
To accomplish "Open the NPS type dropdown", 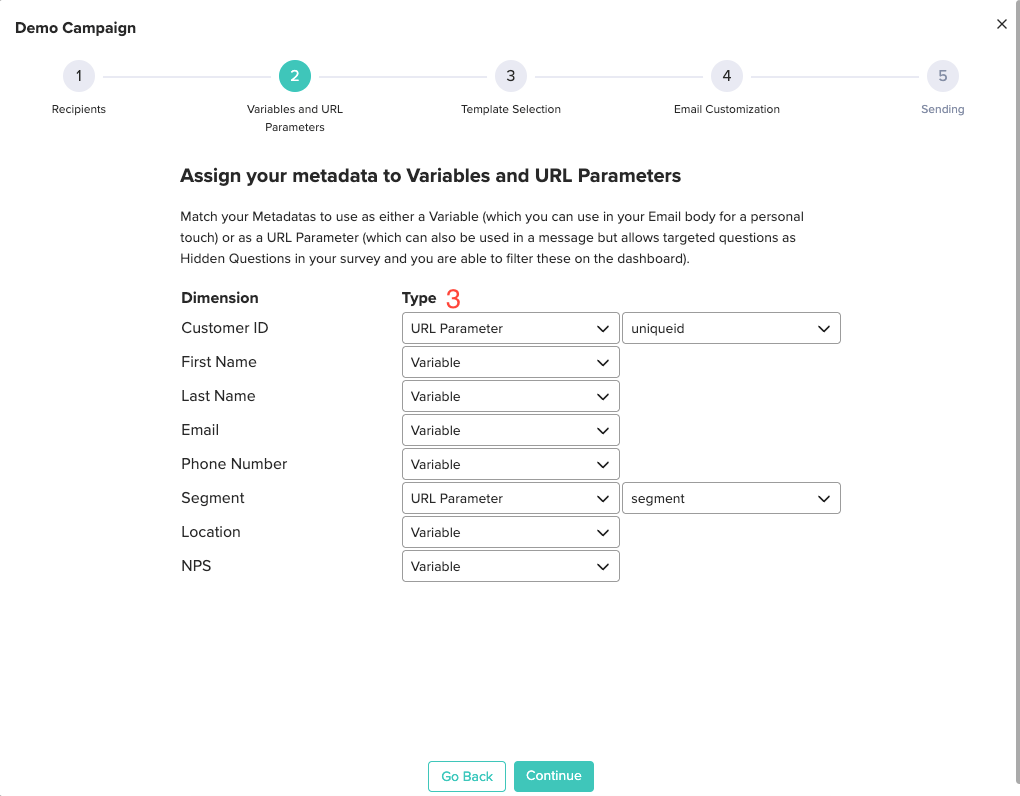I will pos(510,565).
